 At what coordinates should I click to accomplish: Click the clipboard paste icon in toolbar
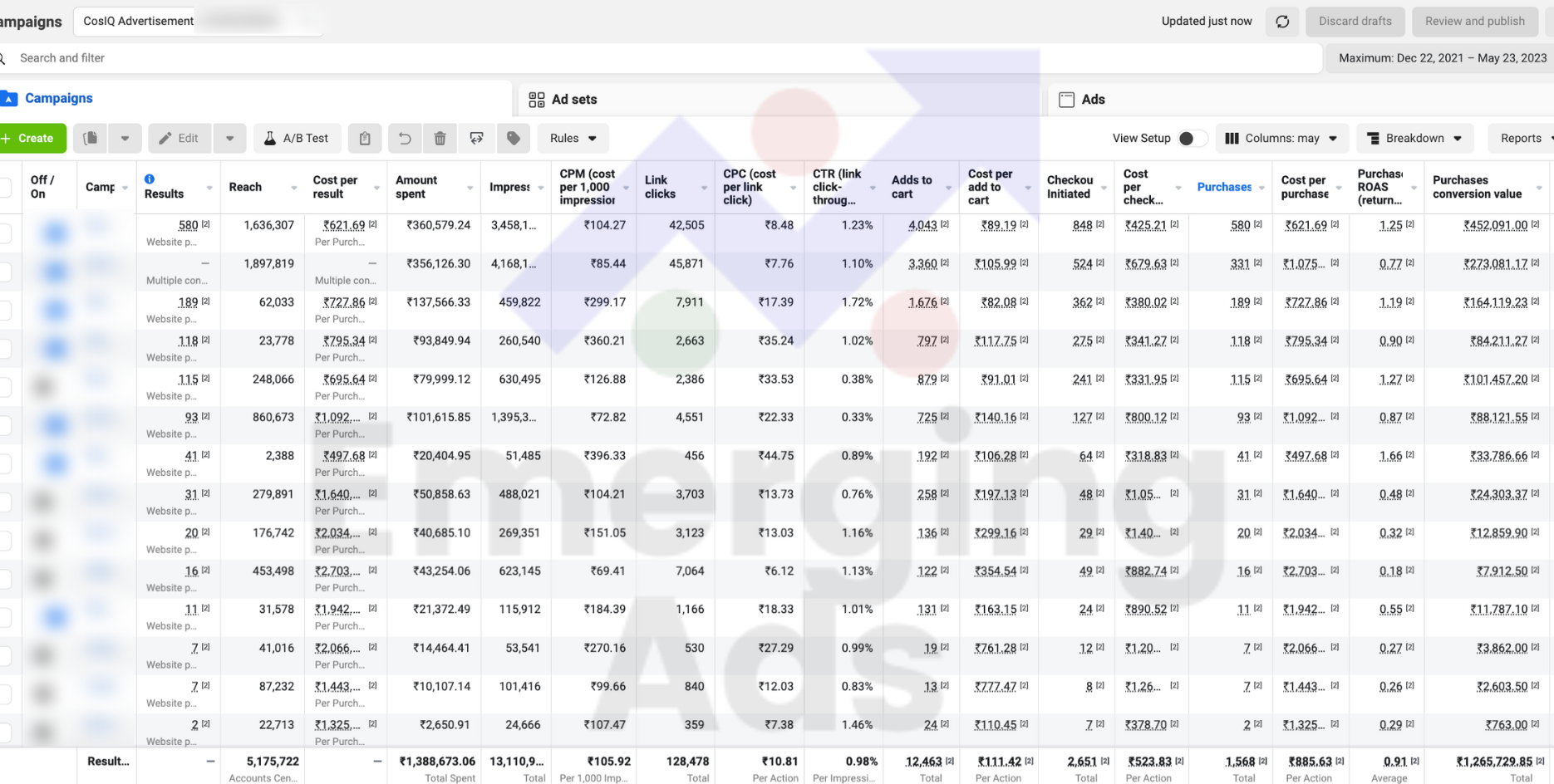(x=365, y=138)
